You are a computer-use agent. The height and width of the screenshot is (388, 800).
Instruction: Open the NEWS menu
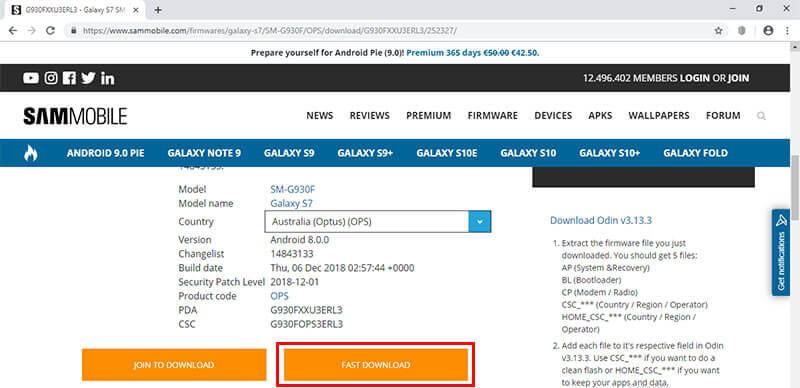pyautogui.click(x=320, y=115)
